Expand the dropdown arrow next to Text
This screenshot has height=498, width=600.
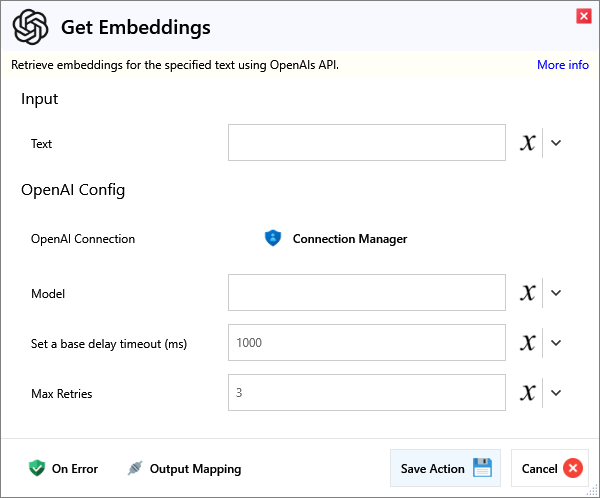coord(557,143)
